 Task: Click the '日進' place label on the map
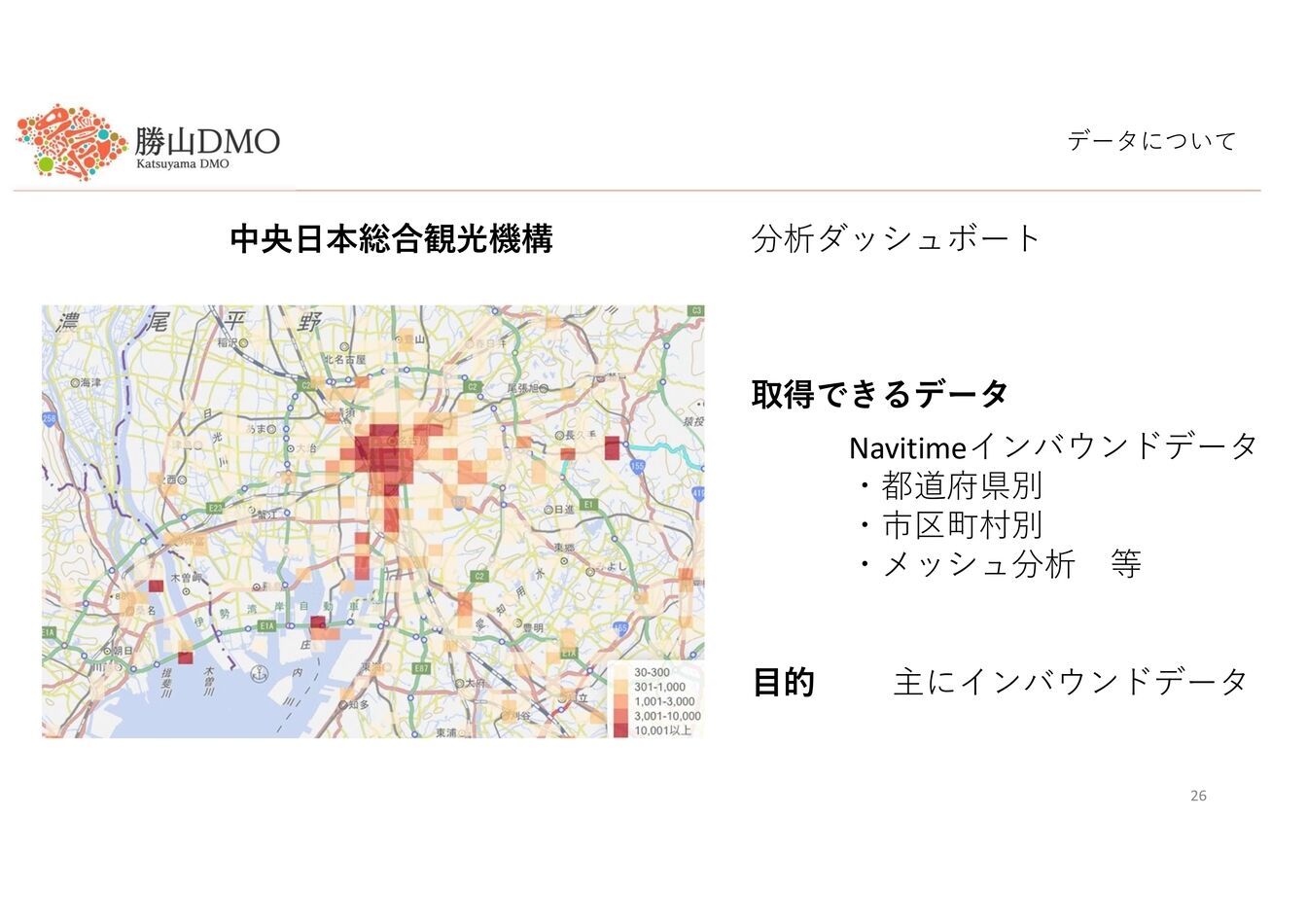(563, 510)
